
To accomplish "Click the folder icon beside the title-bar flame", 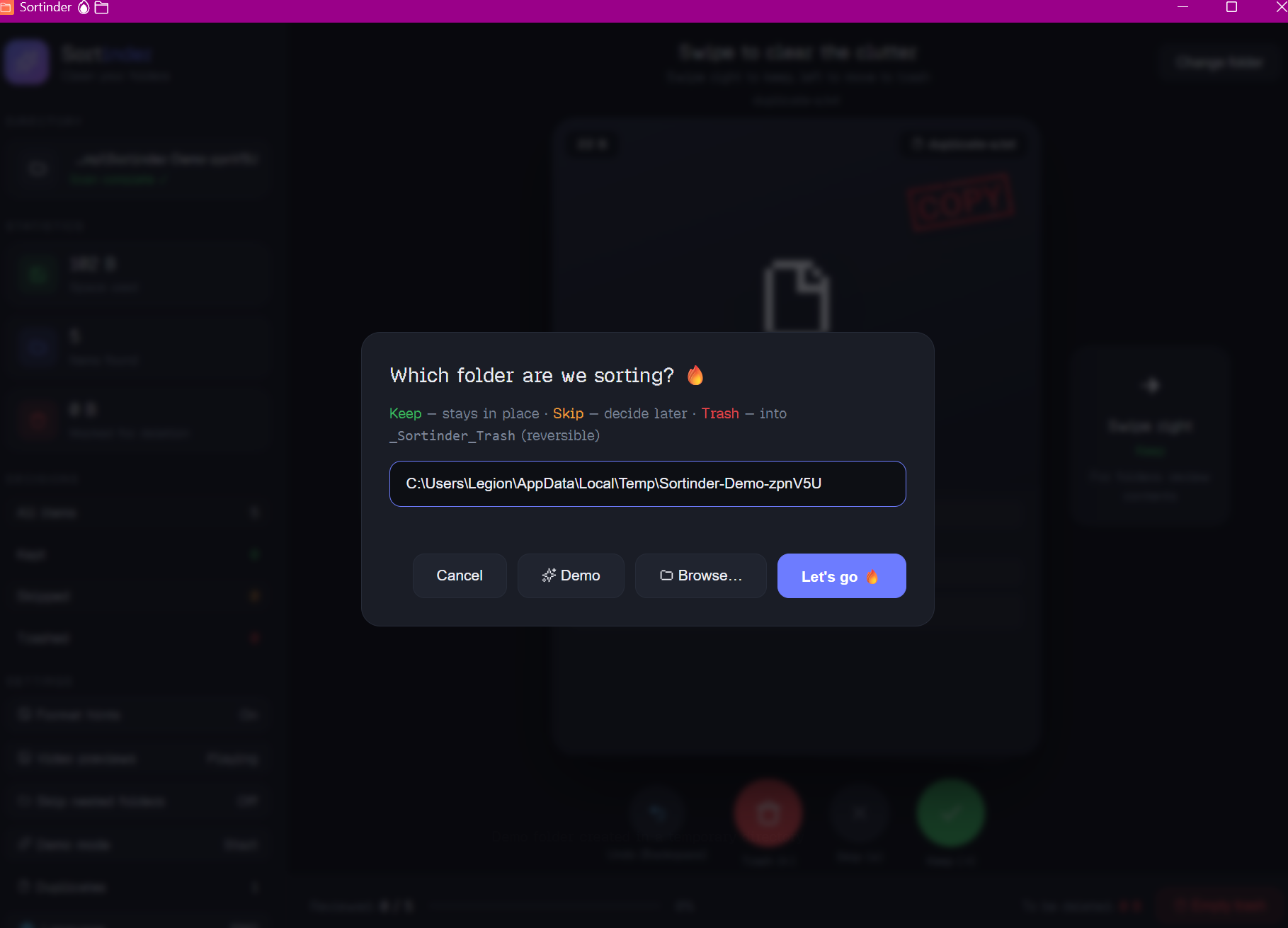I will point(101,8).
